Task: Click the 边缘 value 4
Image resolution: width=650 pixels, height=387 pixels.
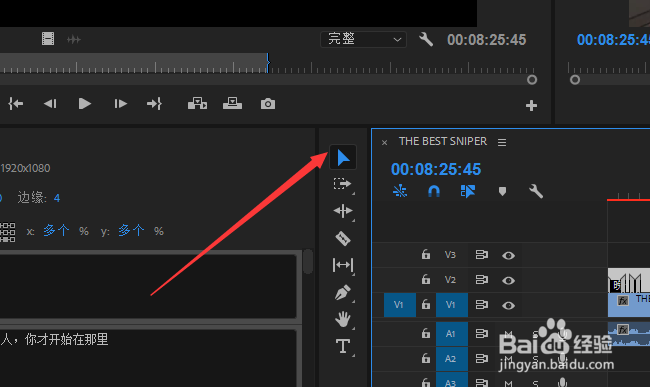Action: (57, 198)
